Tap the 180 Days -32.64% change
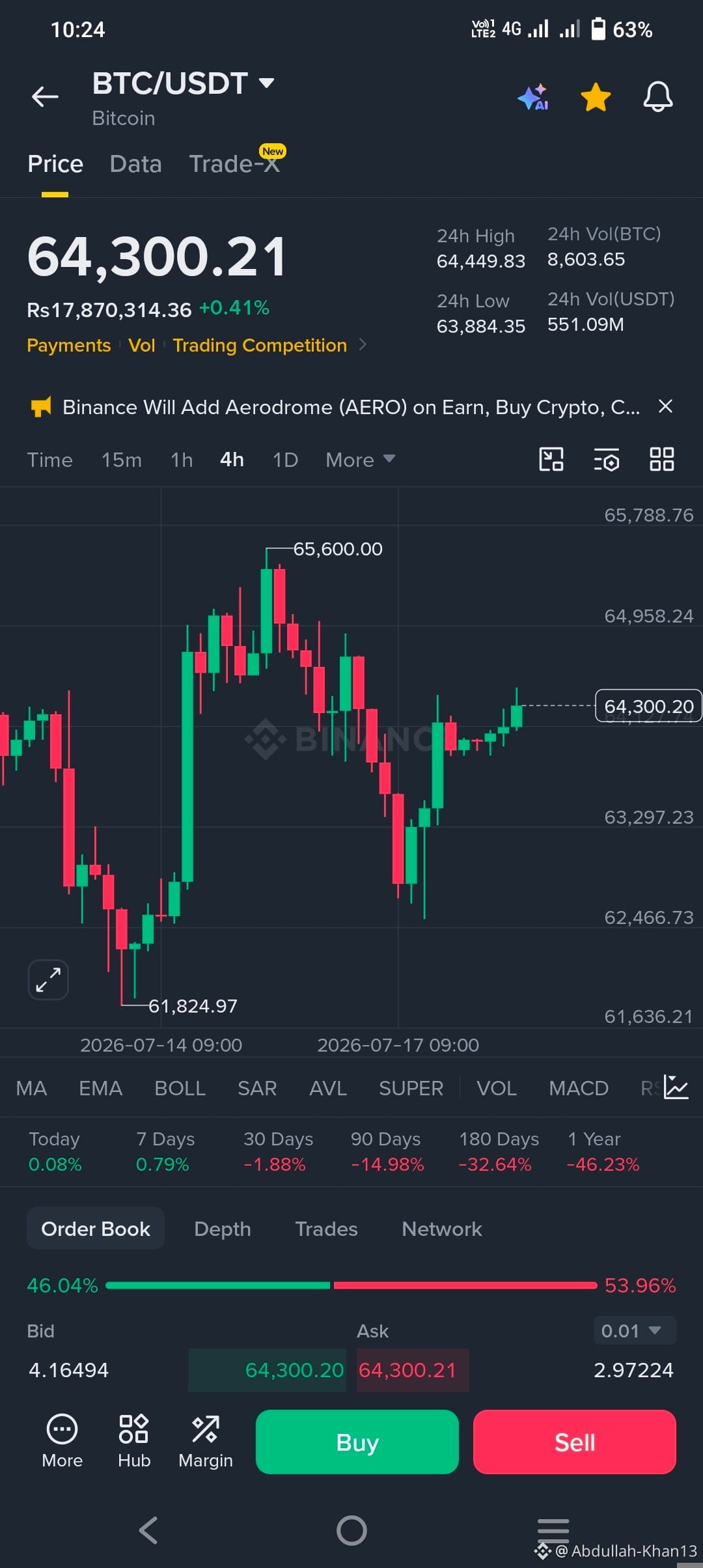Screen dimensions: 703x1568 pyautogui.click(x=499, y=1151)
